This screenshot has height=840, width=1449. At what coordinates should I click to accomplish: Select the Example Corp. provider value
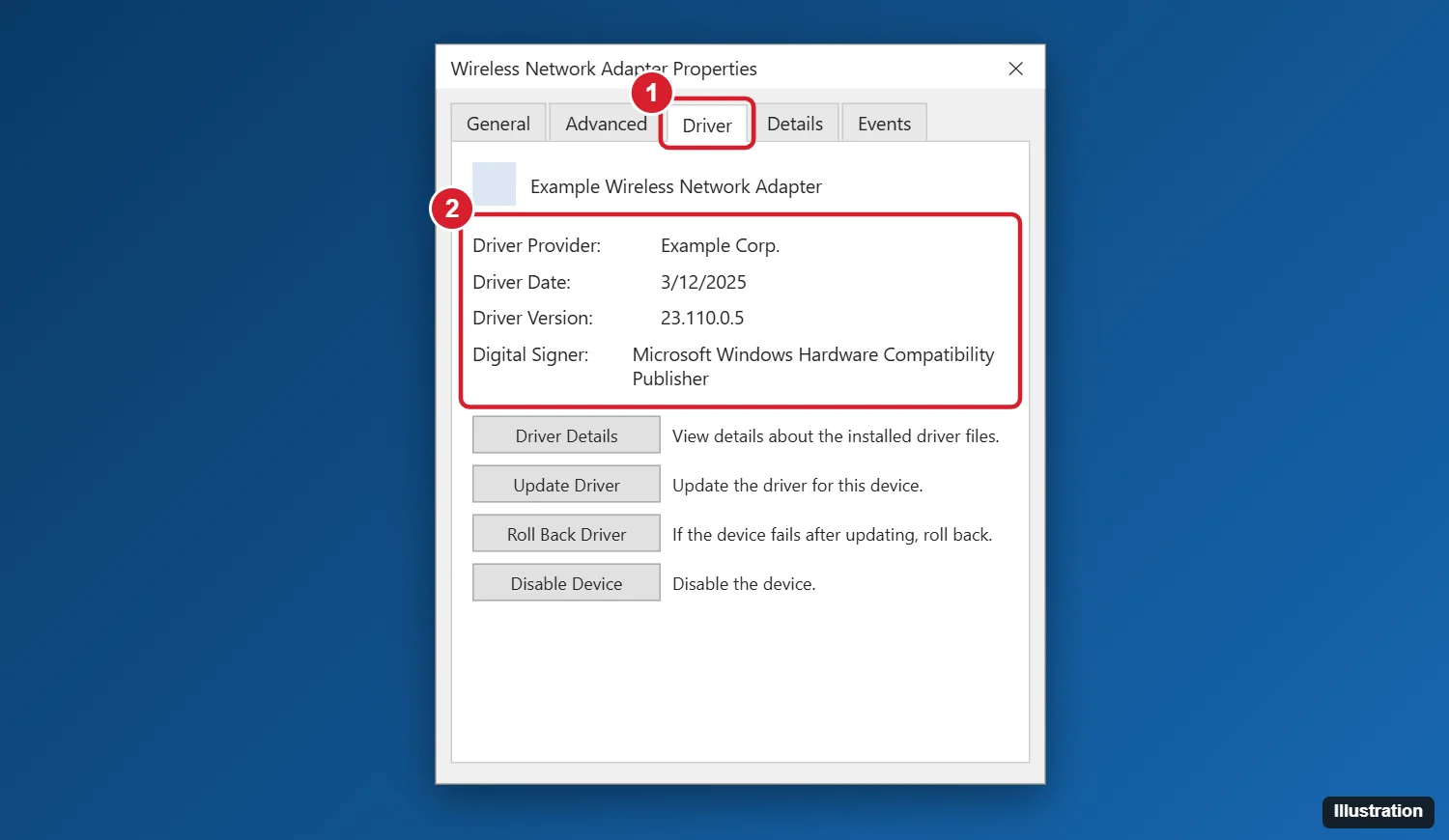tap(720, 245)
